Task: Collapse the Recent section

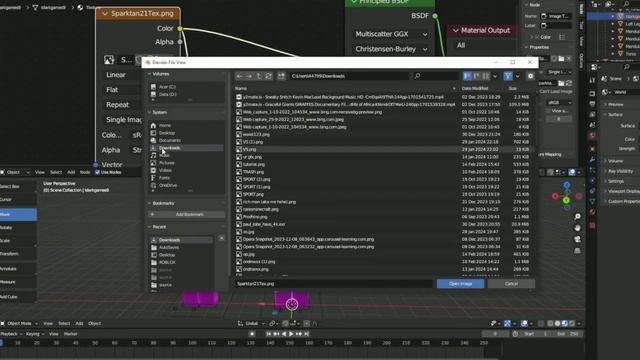Action: pos(149,227)
